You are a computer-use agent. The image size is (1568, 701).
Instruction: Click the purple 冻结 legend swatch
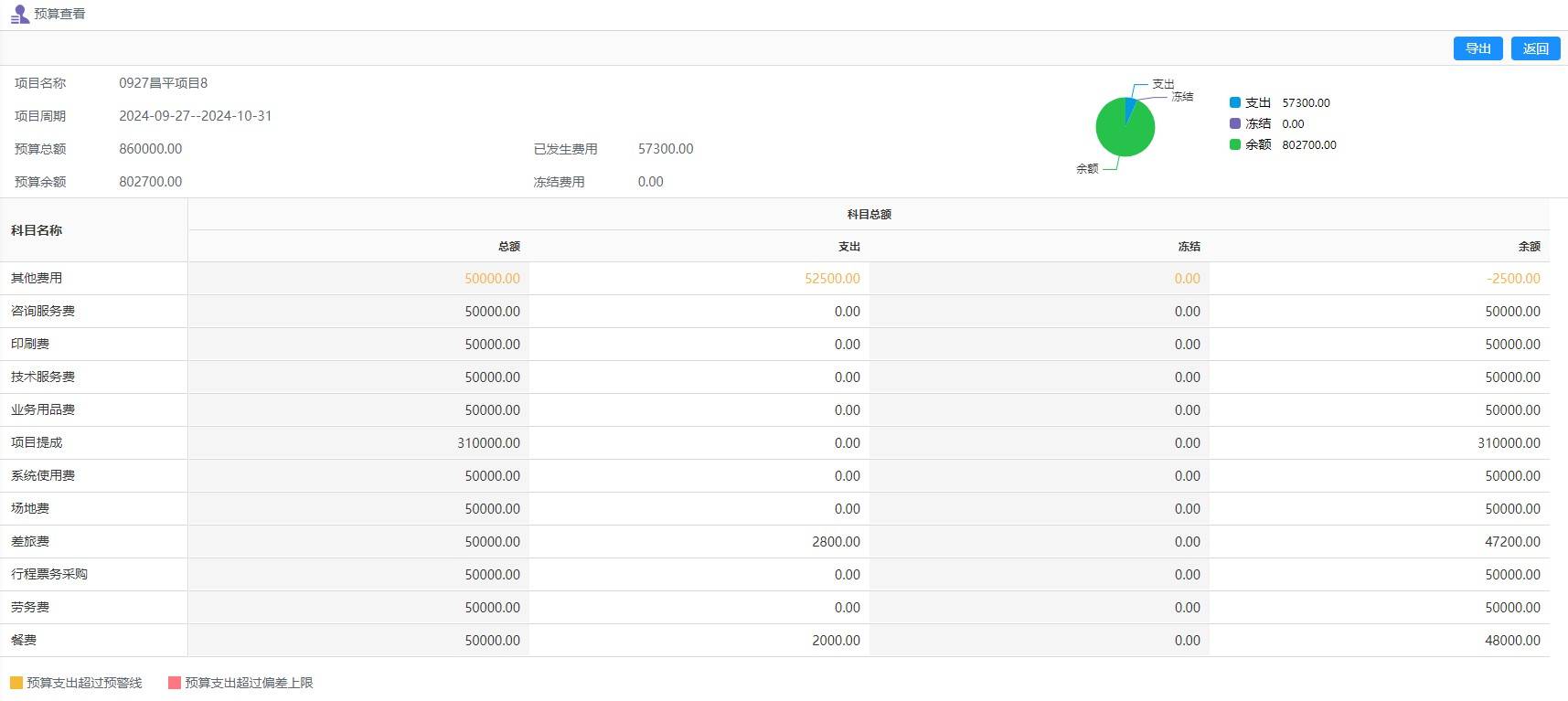point(1235,123)
